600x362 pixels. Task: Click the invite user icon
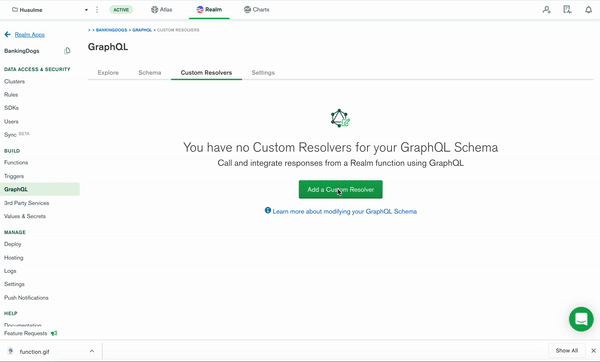click(x=546, y=10)
